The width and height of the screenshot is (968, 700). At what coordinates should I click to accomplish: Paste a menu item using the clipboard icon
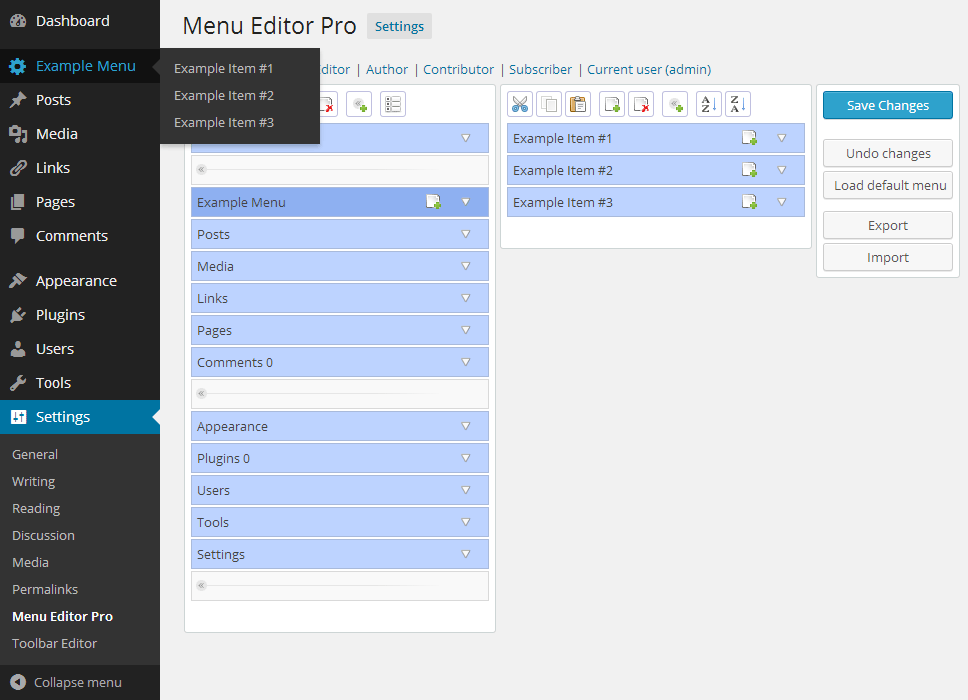pos(578,104)
